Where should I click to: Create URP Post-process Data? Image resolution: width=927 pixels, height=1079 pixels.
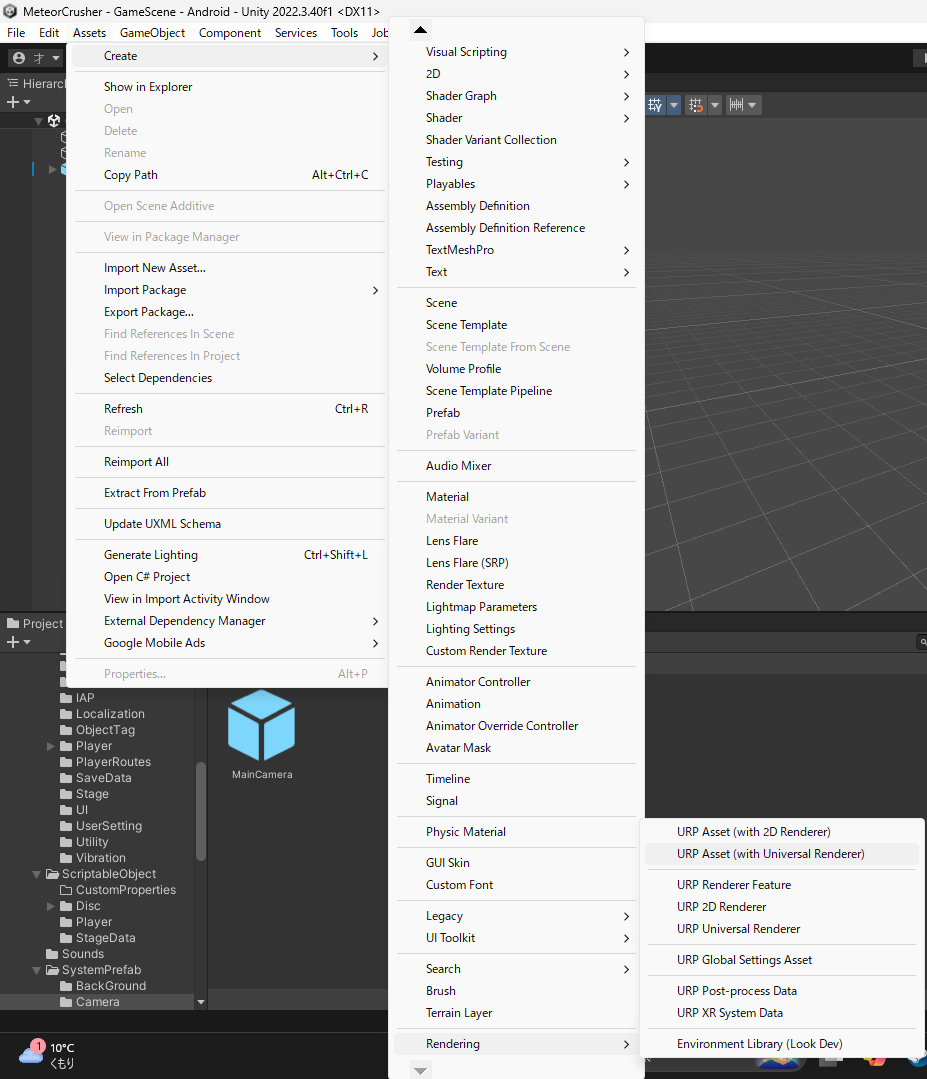[782, 991]
